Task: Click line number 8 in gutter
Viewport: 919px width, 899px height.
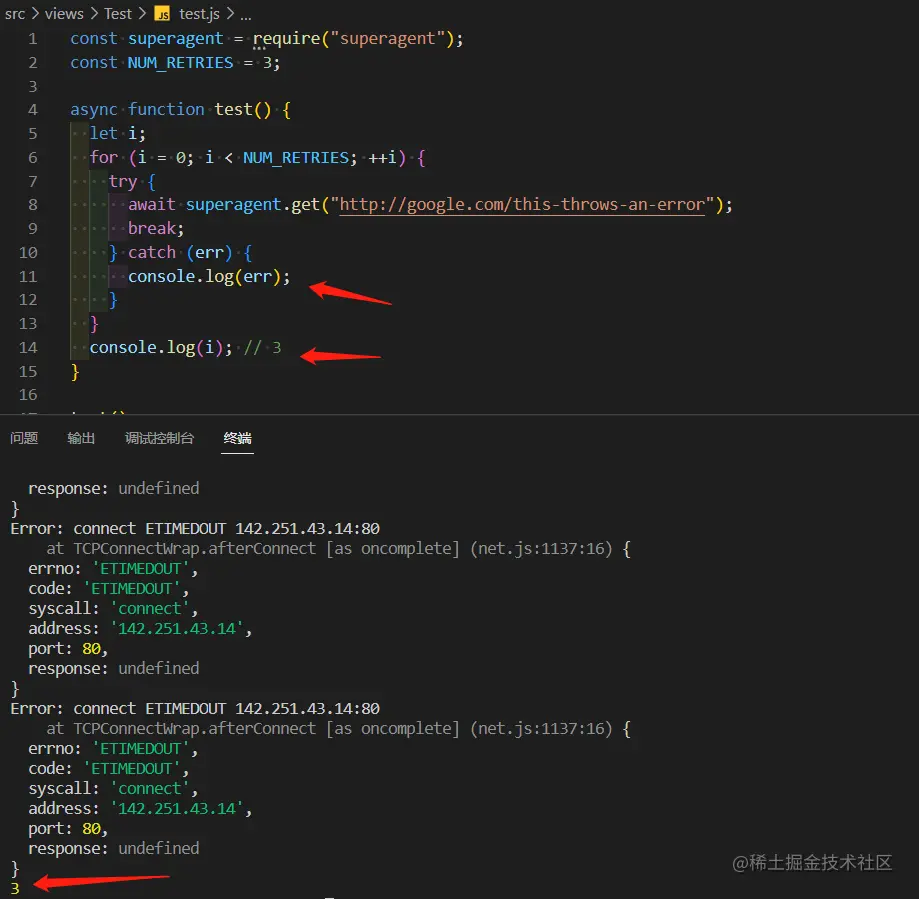Action: point(33,205)
